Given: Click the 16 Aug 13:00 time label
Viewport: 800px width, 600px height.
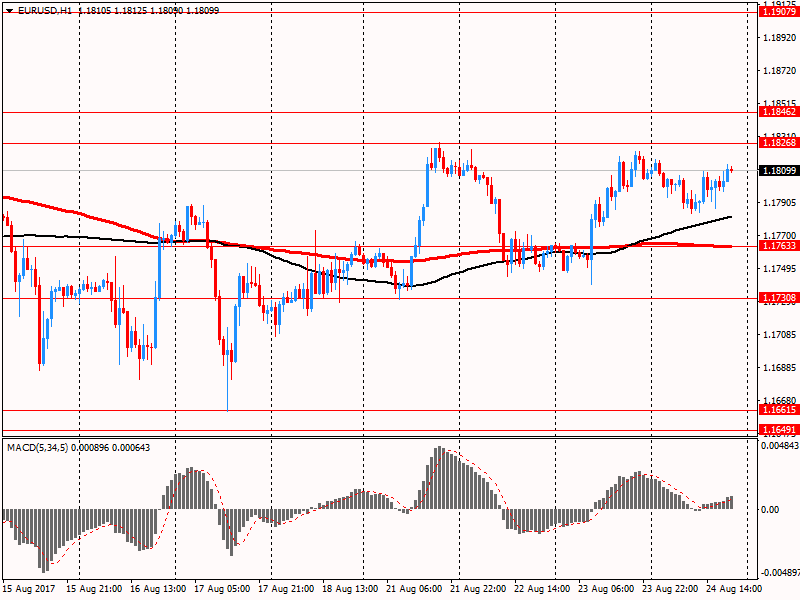Looking at the screenshot, I should point(158,589).
